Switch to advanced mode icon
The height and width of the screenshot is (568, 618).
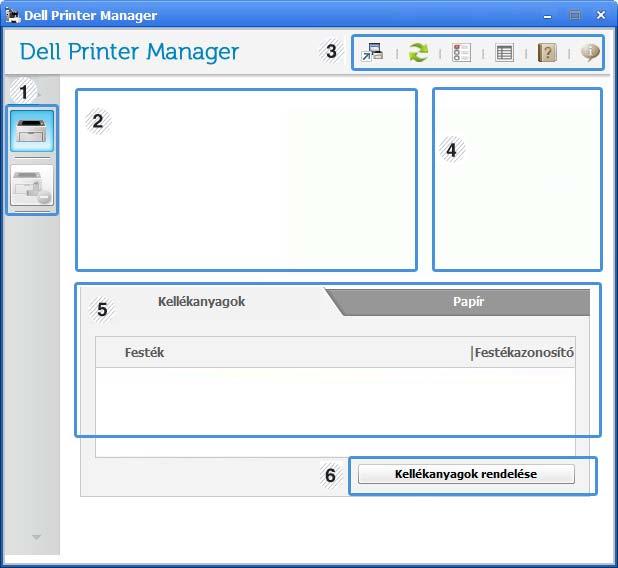pos(372,52)
